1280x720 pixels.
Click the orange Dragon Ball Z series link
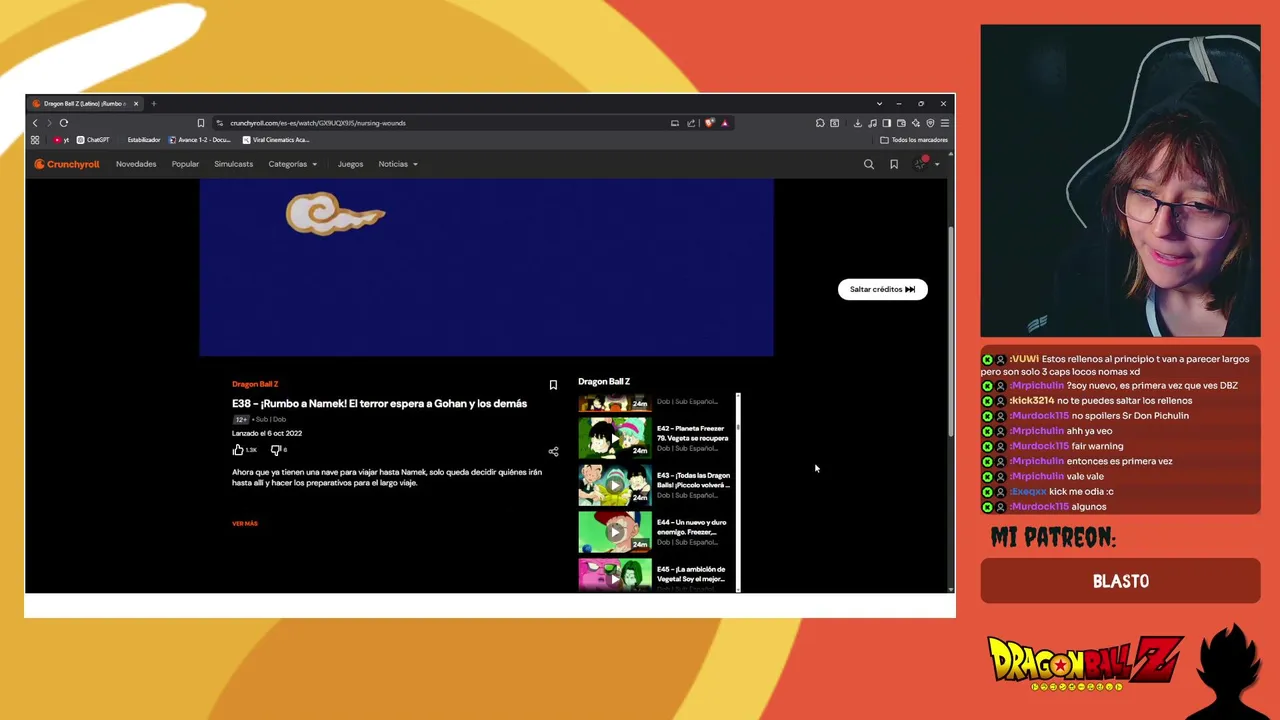pyautogui.click(x=255, y=384)
